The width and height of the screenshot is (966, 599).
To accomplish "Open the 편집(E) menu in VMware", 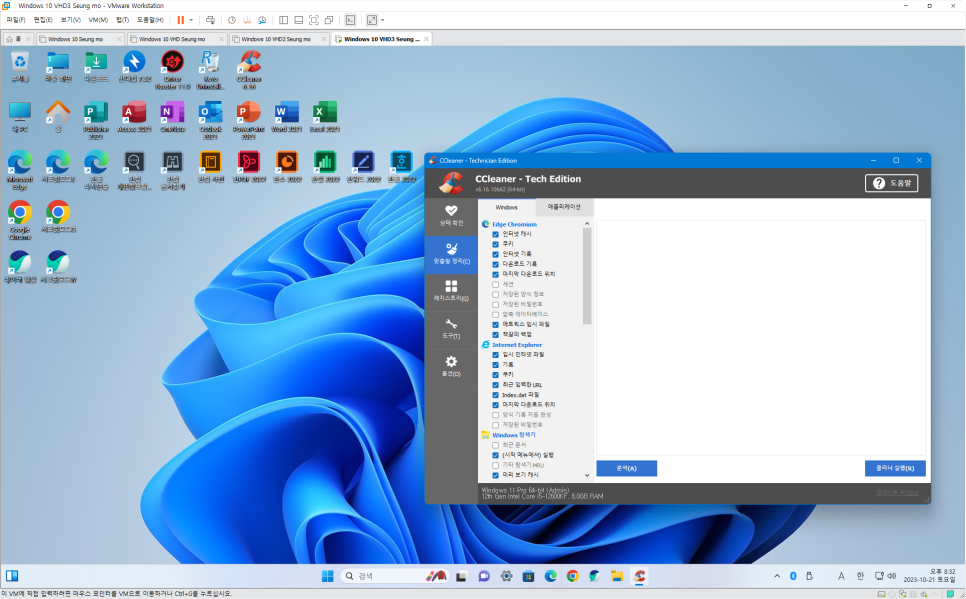I will pos(43,20).
